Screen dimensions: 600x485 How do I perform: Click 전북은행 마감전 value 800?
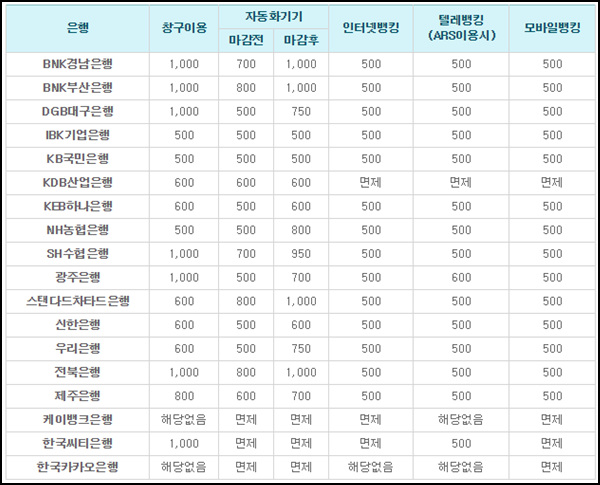click(246, 372)
